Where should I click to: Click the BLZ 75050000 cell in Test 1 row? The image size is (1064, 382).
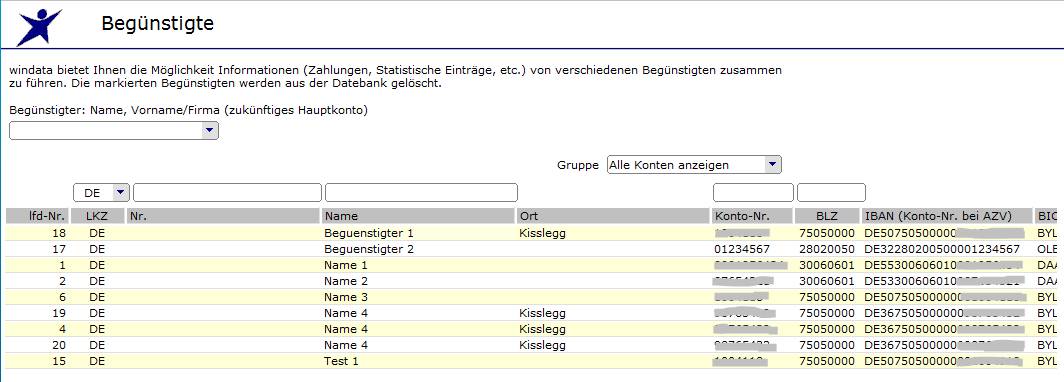pyautogui.click(x=827, y=361)
